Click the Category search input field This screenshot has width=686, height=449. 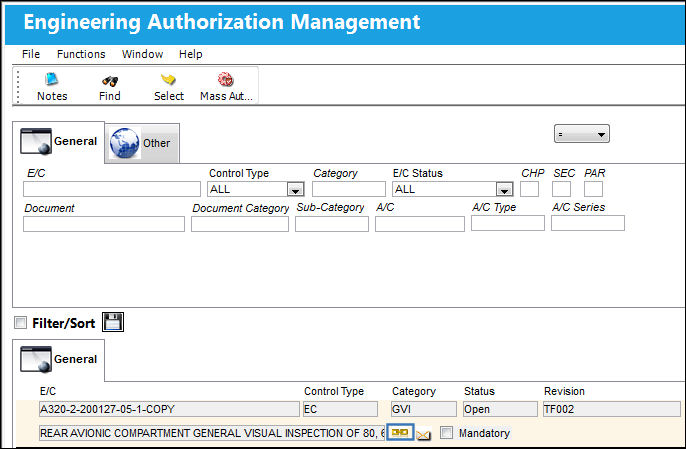click(349, 189)
